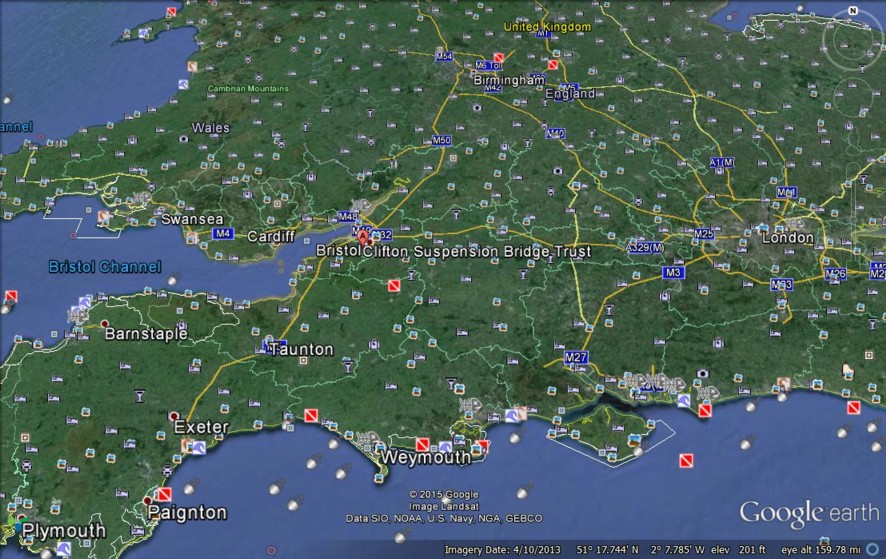Click the M54 motorway shield
Viewport: 886px width, 559px height.
coord(444,57)
